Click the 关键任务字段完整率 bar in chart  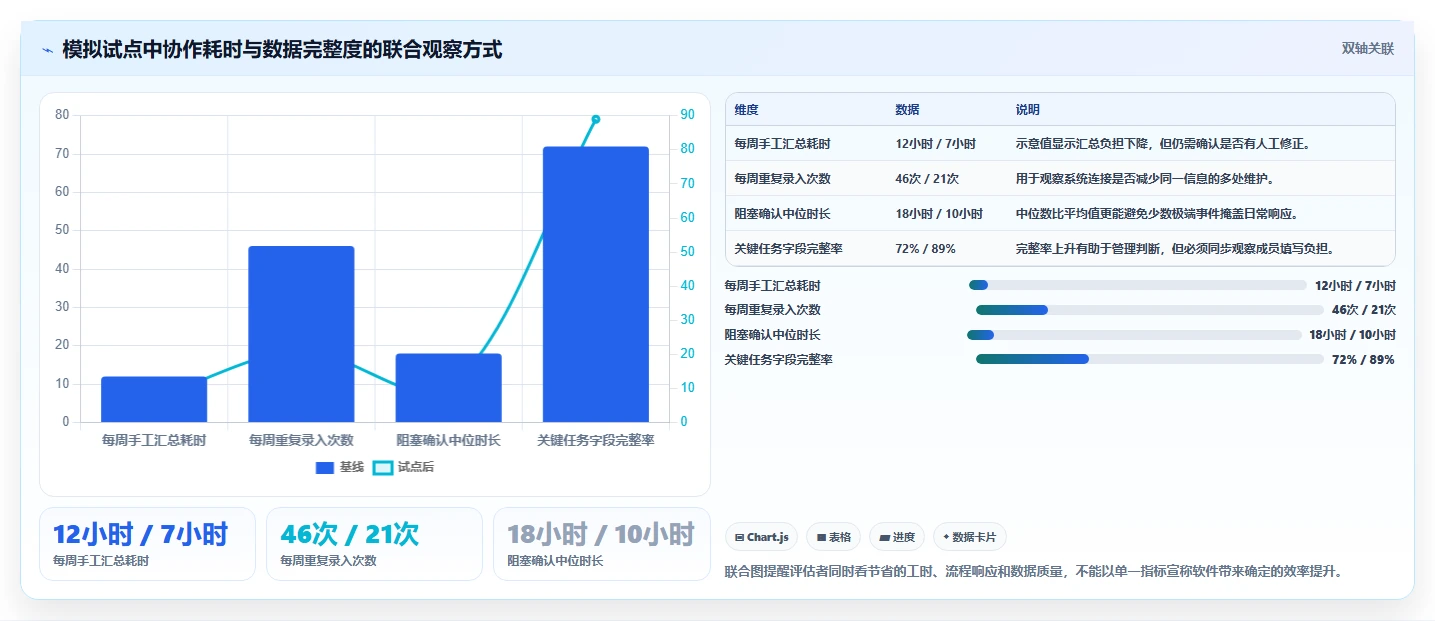pos(596,284)
